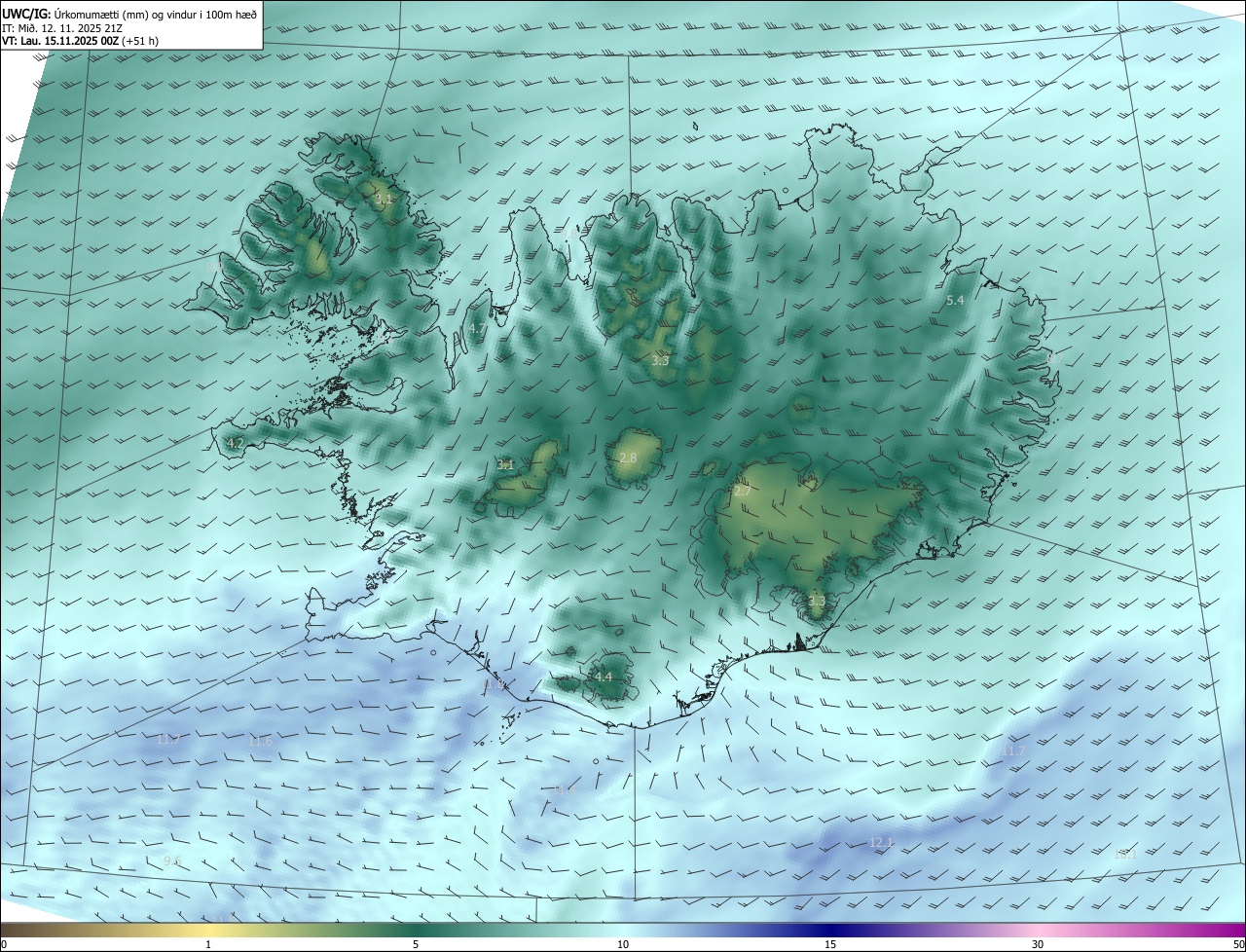Click the '3.3' value in north Iceland highlands
Image resolution: width=1246 pixels, height=952 pixels.
[x=660, y=361]
